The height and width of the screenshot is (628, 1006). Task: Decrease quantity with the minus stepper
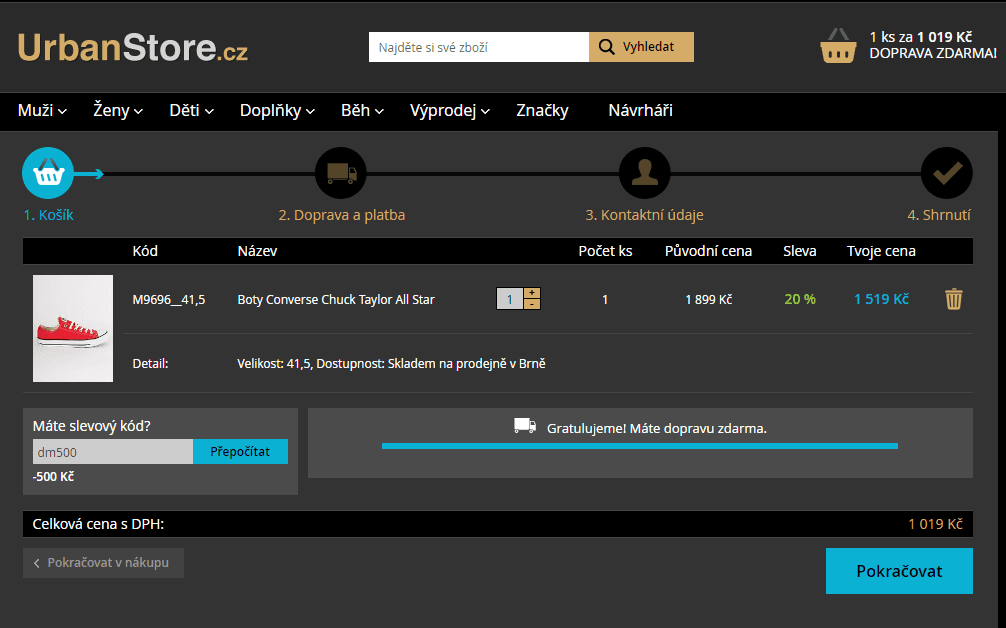click(532, 304)
